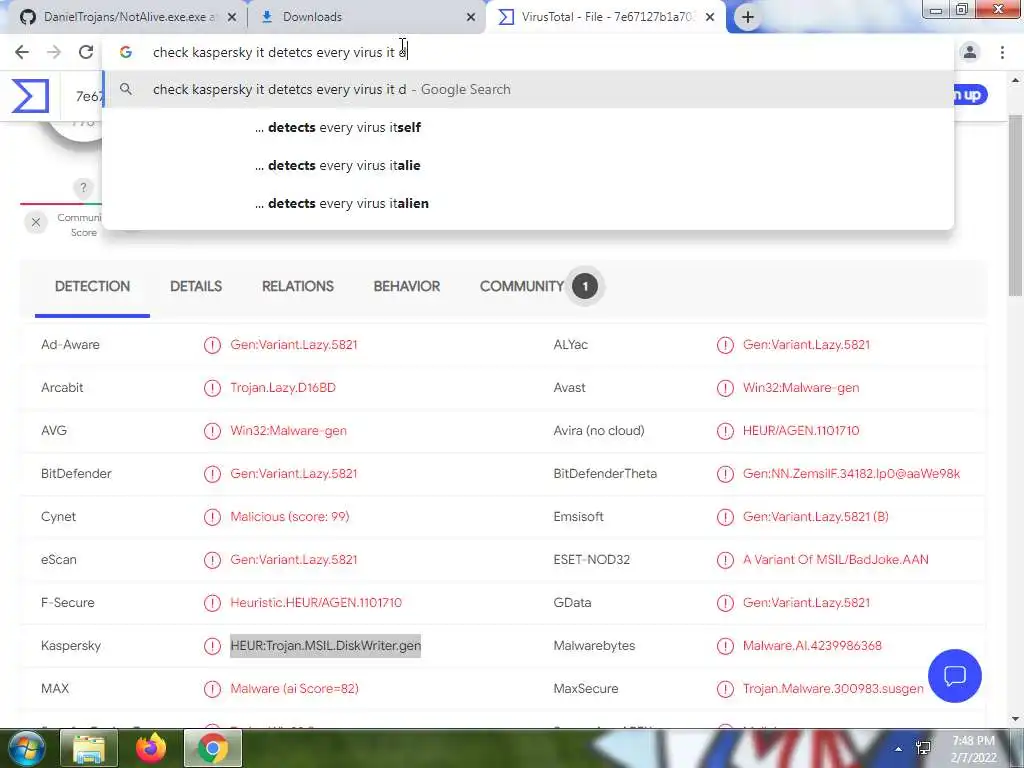Viewport: 1024px width, 768px height.
Task: Click the ESET-NOD32 engine name
Action: pyautogui.click(x=591, y=560)
